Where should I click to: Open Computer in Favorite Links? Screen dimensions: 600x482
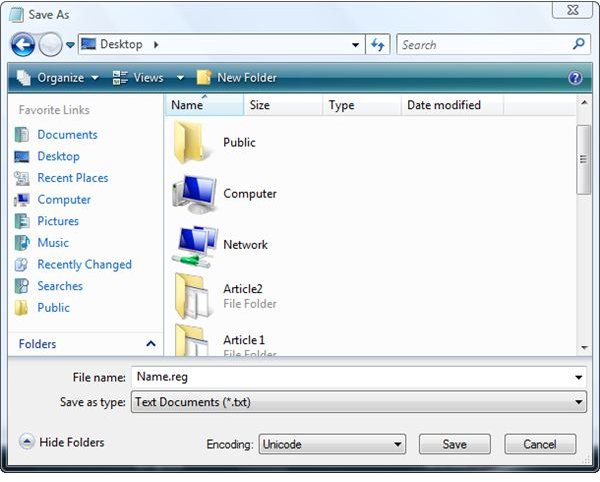(x=64, y=199)
